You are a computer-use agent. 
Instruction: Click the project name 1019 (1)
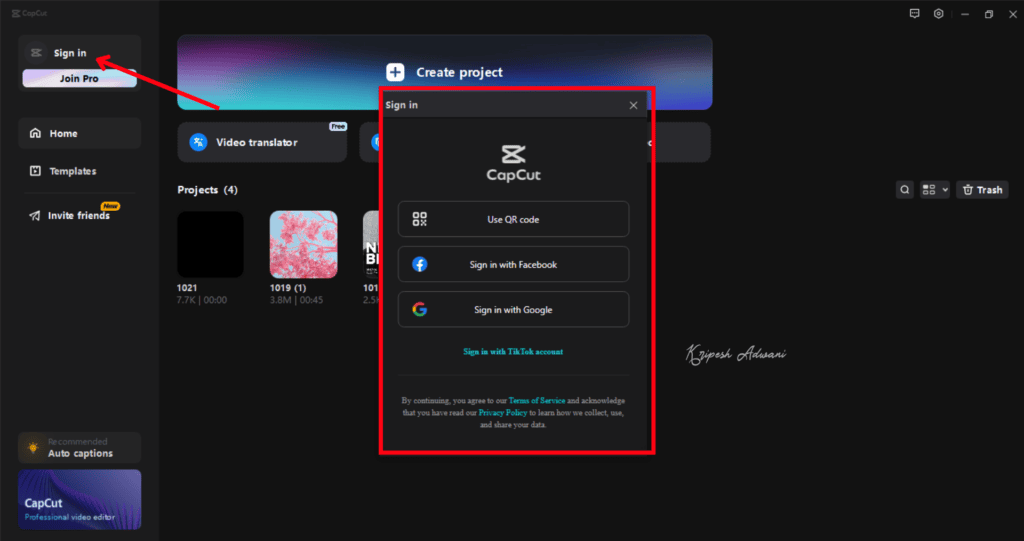(x=288, y=287)
